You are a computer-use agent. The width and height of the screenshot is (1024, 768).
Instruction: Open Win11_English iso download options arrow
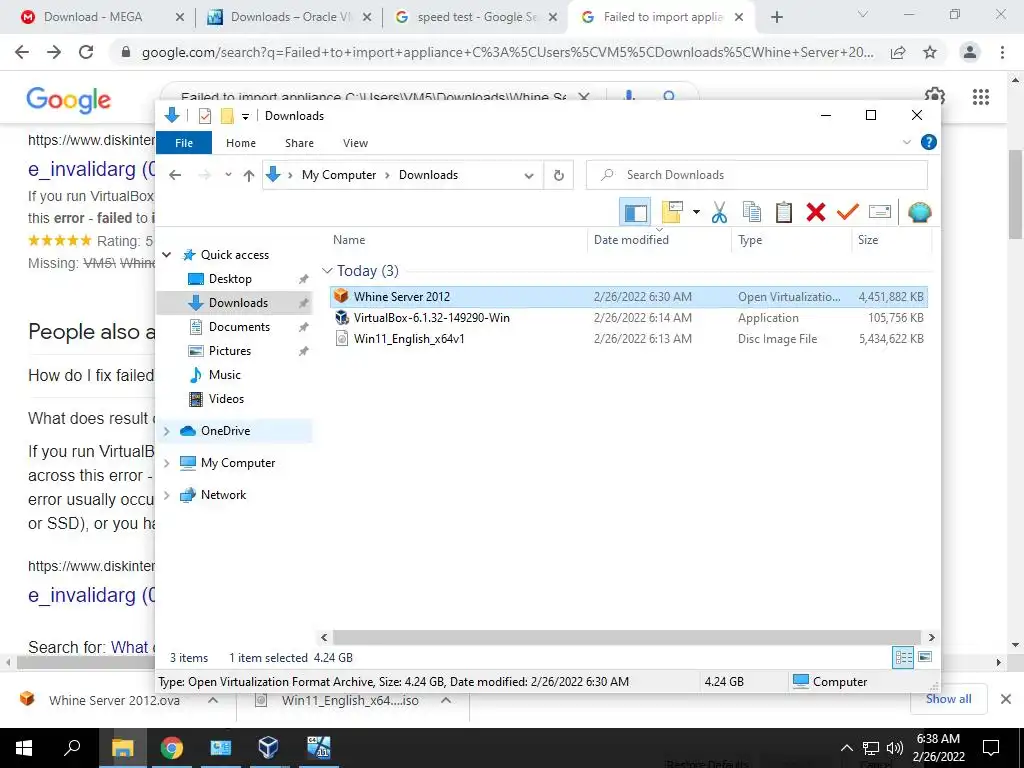click(446, 700)
